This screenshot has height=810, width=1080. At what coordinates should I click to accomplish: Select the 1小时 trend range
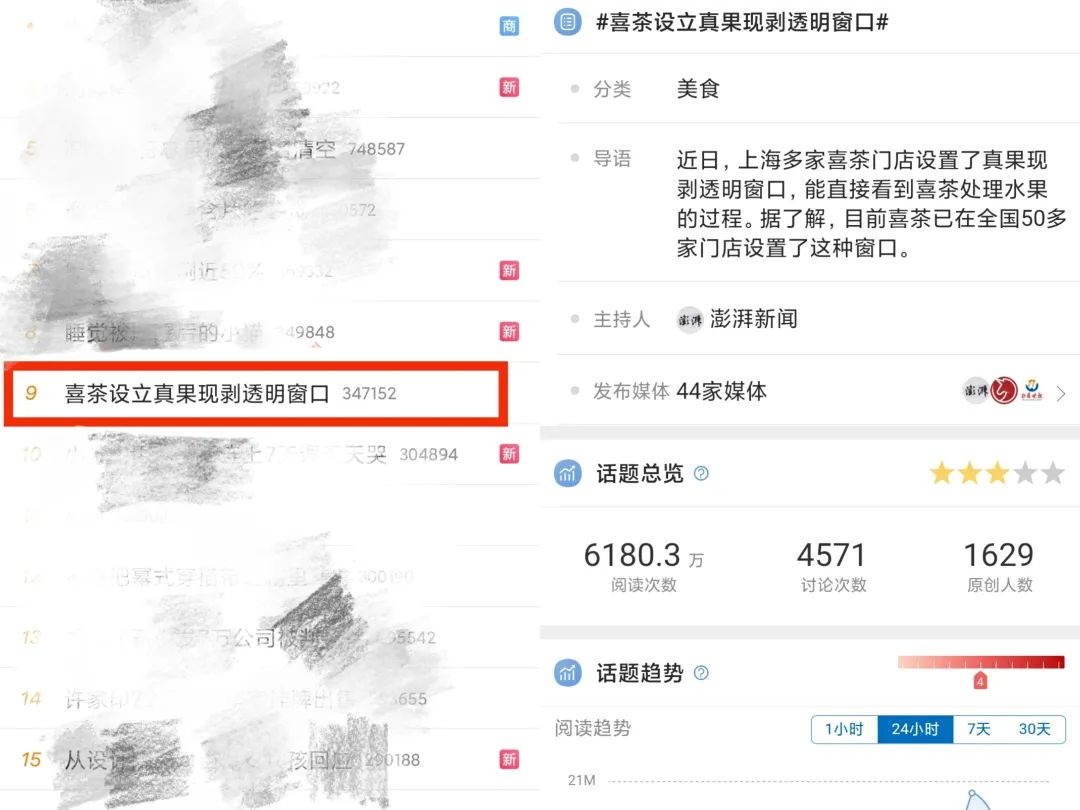coord(844,729)
